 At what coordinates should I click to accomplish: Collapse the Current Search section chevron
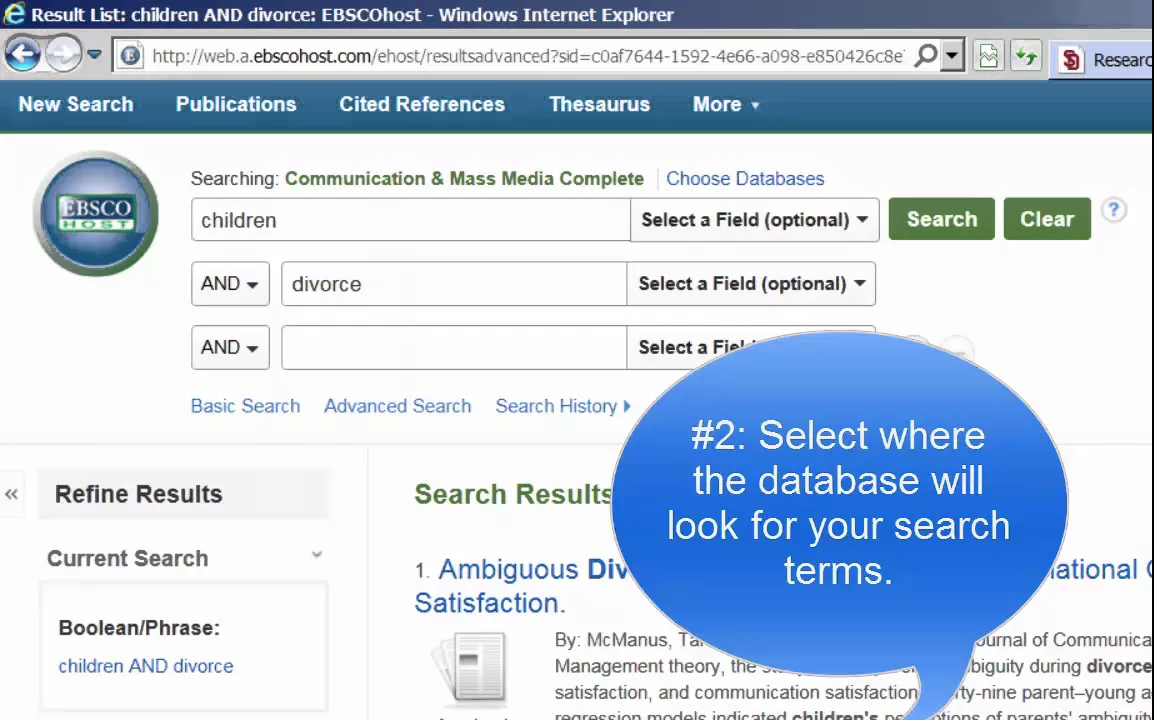coord(316,554)
